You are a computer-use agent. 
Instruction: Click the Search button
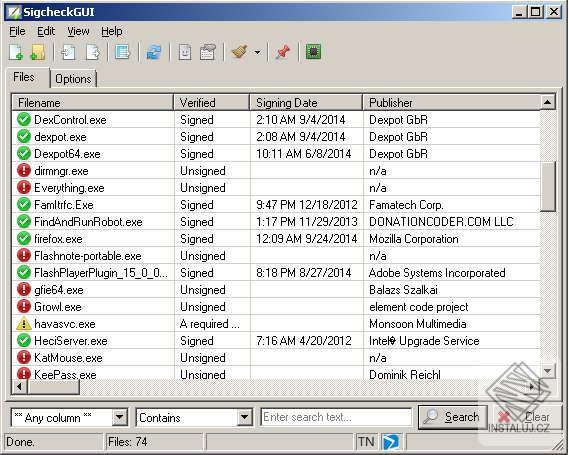click(x=453, y=417)
